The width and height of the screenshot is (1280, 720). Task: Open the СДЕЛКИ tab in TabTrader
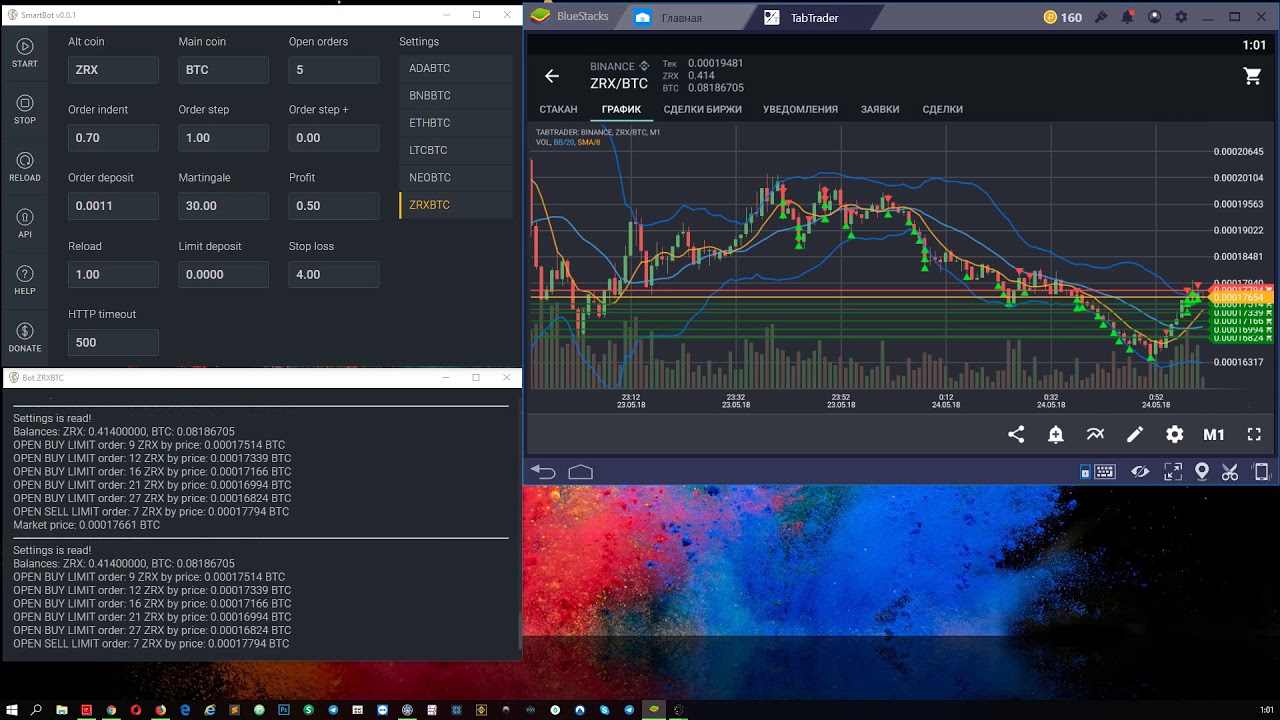pos(942,109)
